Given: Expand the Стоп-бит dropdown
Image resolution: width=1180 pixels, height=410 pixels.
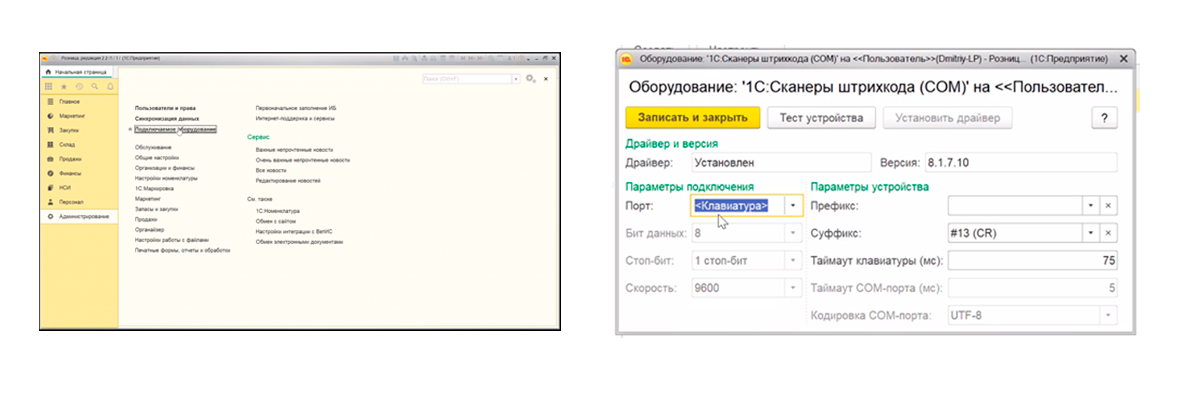Looking at the screenshot, I should [793, 261].
